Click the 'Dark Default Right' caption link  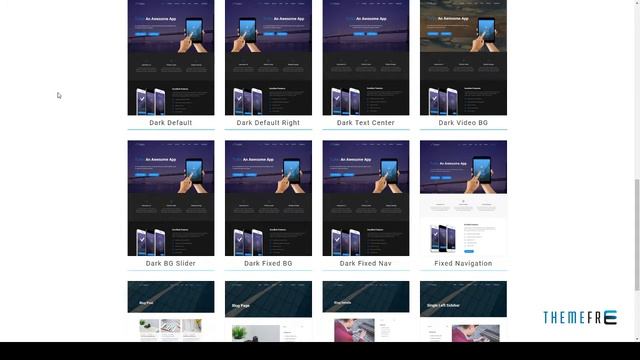coord(268,123)
